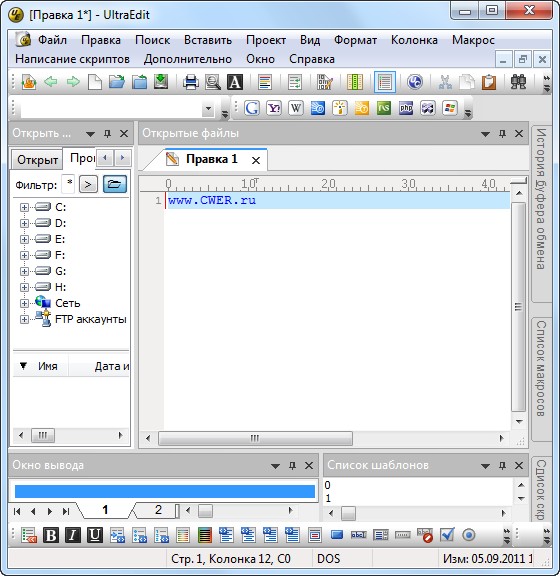Screen dimensions: 560x576
Task: Click the green Forward arrow icon
Action: [x=73, y=82]
